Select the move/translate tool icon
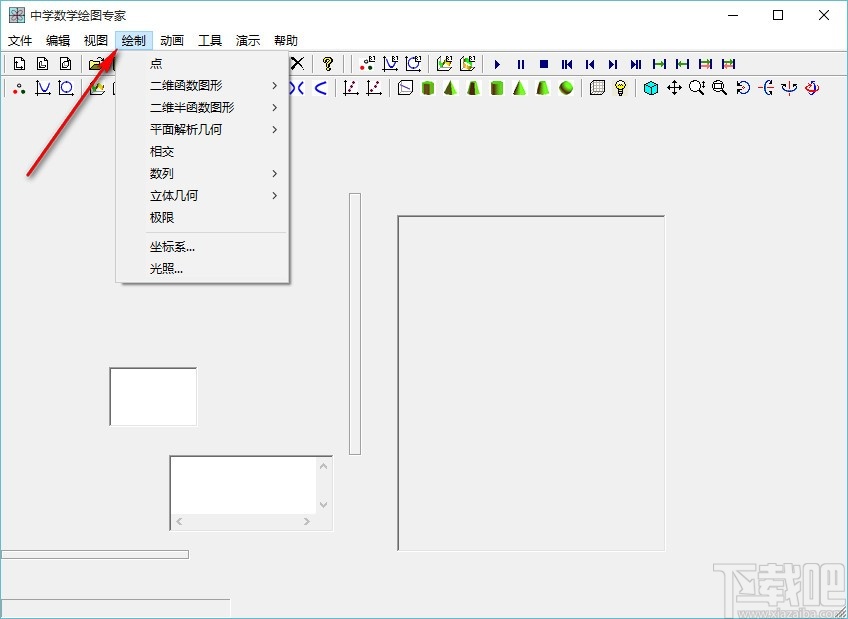Image resolution: width=848 pixels, height=619 pixels. (x=674, y=87)
